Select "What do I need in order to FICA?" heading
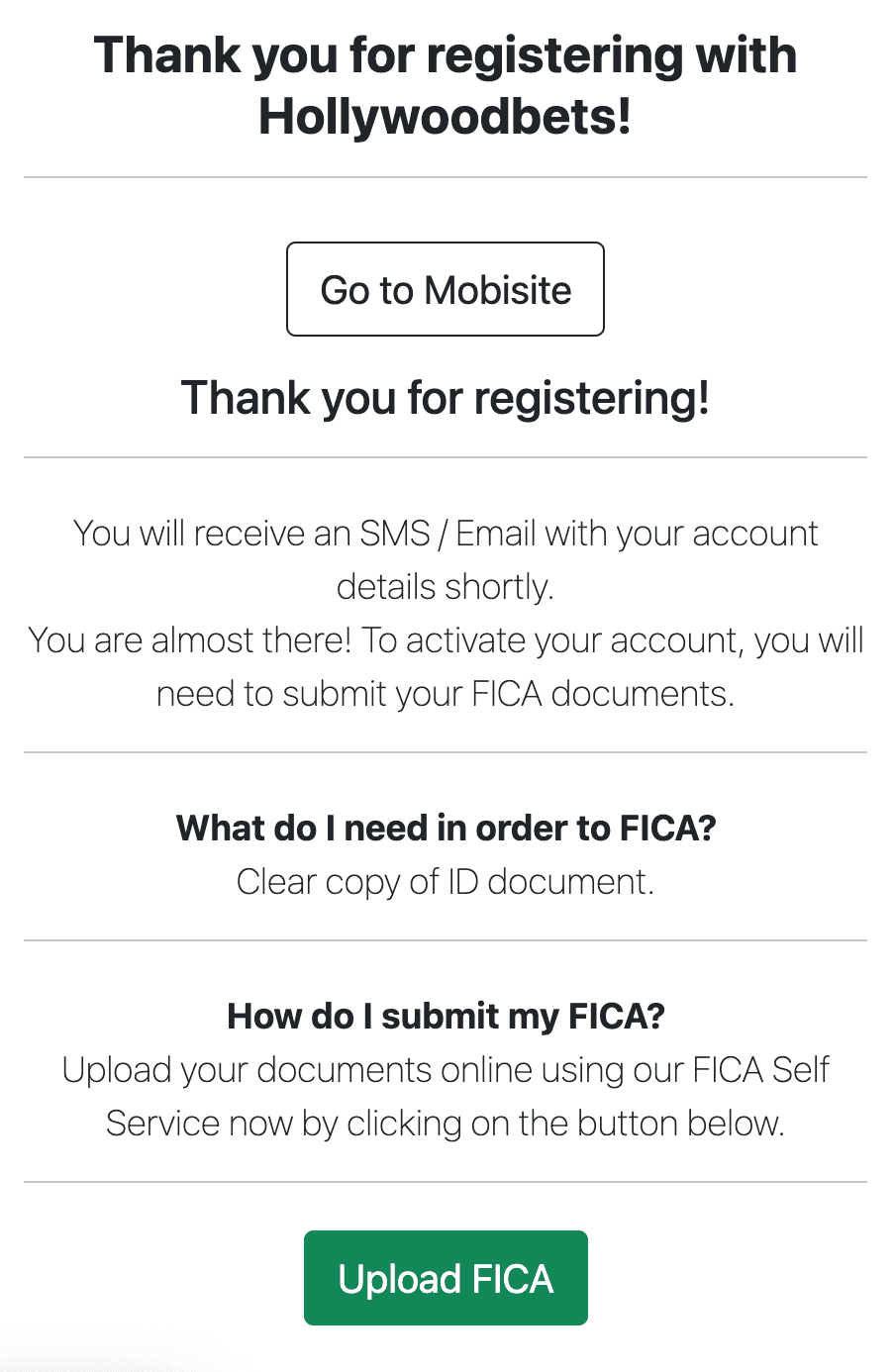Screen dimensions: 895x1372 pos(446,828)
